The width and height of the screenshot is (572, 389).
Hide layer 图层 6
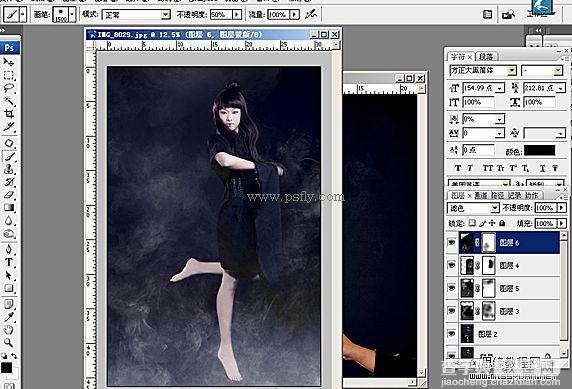coord(452,242)
